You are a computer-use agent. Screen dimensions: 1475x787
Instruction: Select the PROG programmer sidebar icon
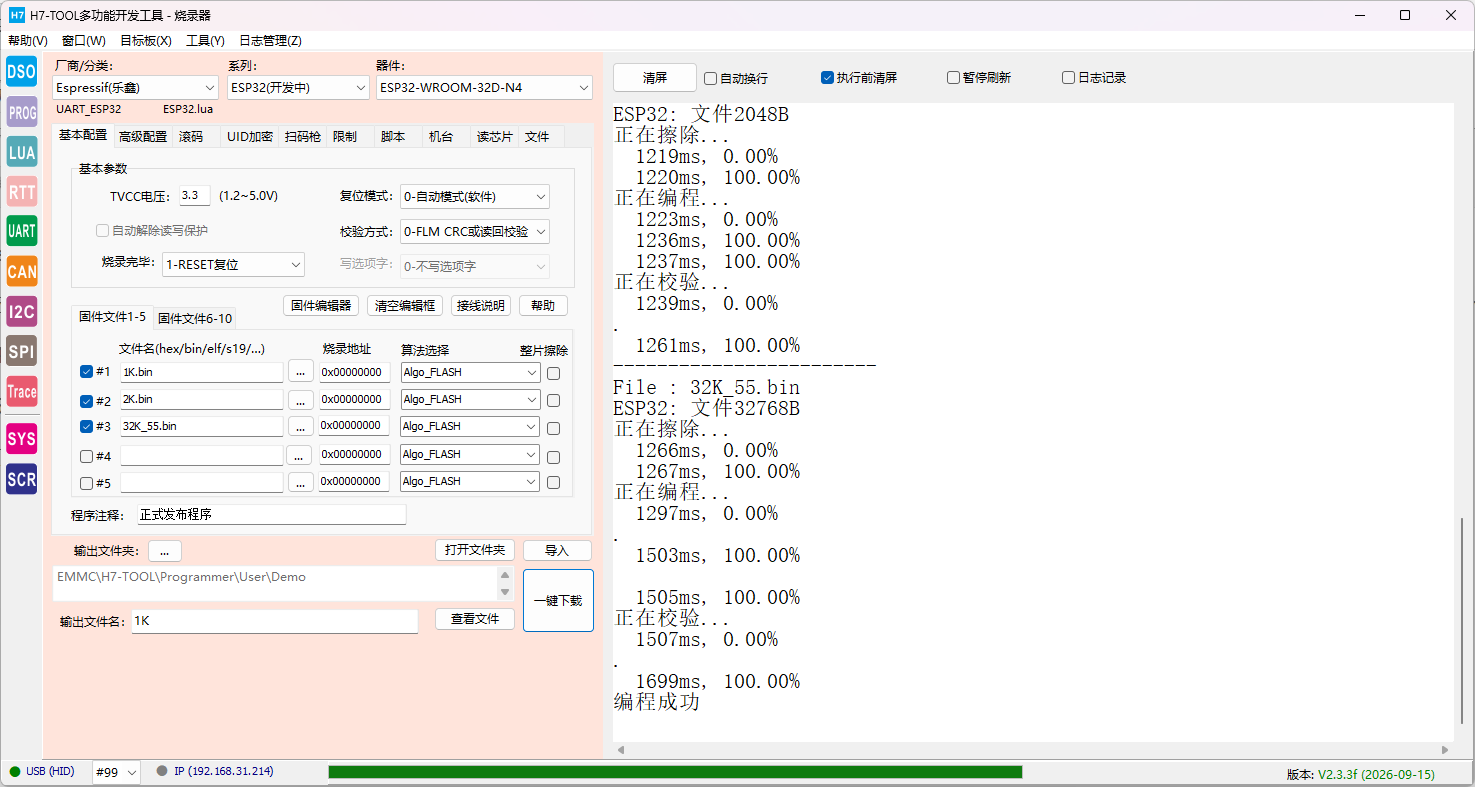pyautogui.click(x=22, y=111)
